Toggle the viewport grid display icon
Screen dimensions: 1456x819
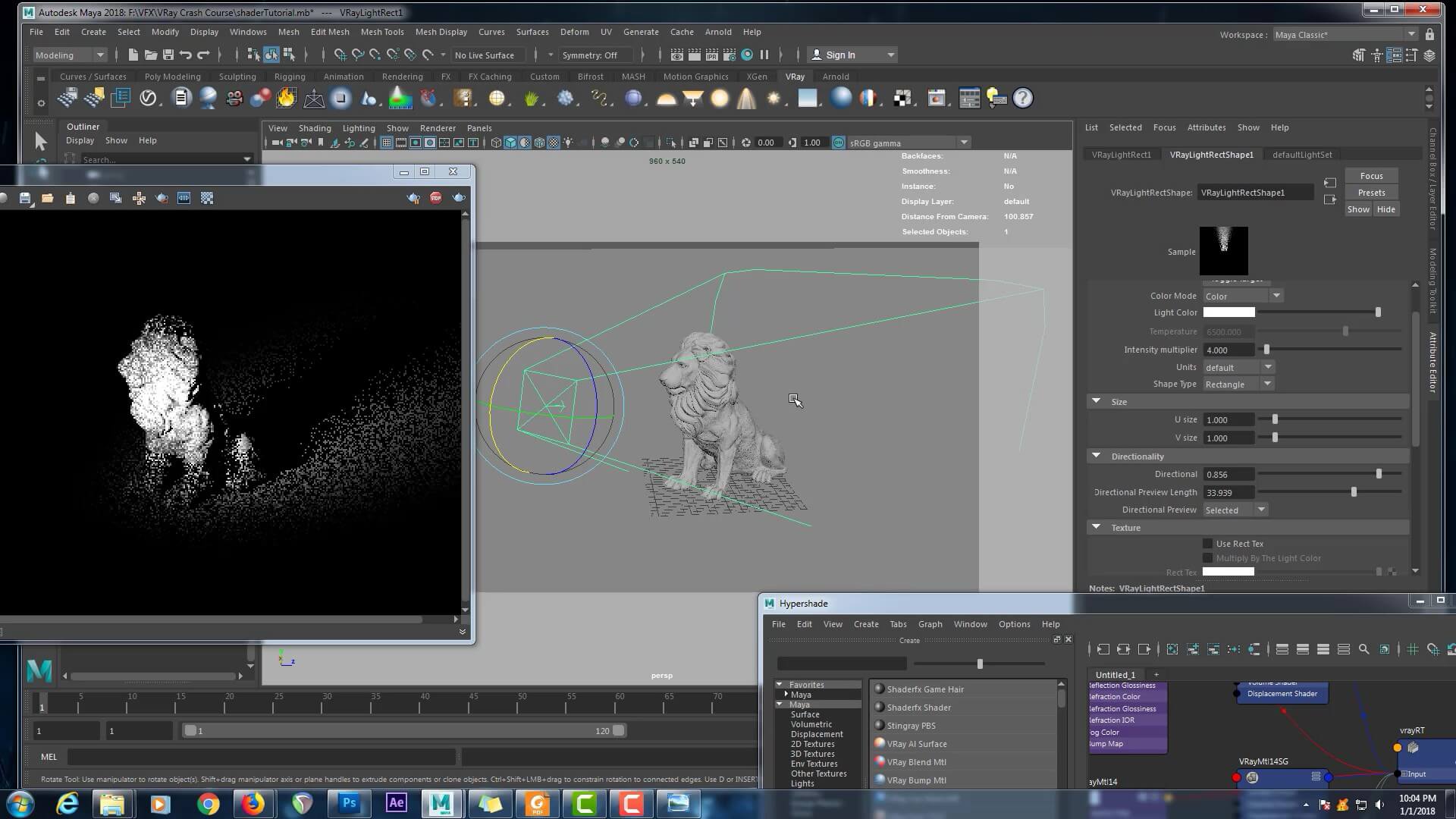pyautogui.click(x=387, y=143)
